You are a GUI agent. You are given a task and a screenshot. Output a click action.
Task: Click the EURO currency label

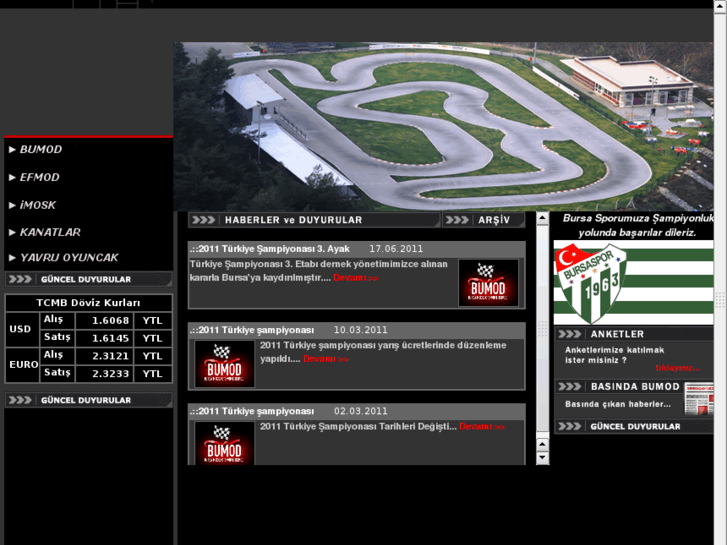[22, 365]
